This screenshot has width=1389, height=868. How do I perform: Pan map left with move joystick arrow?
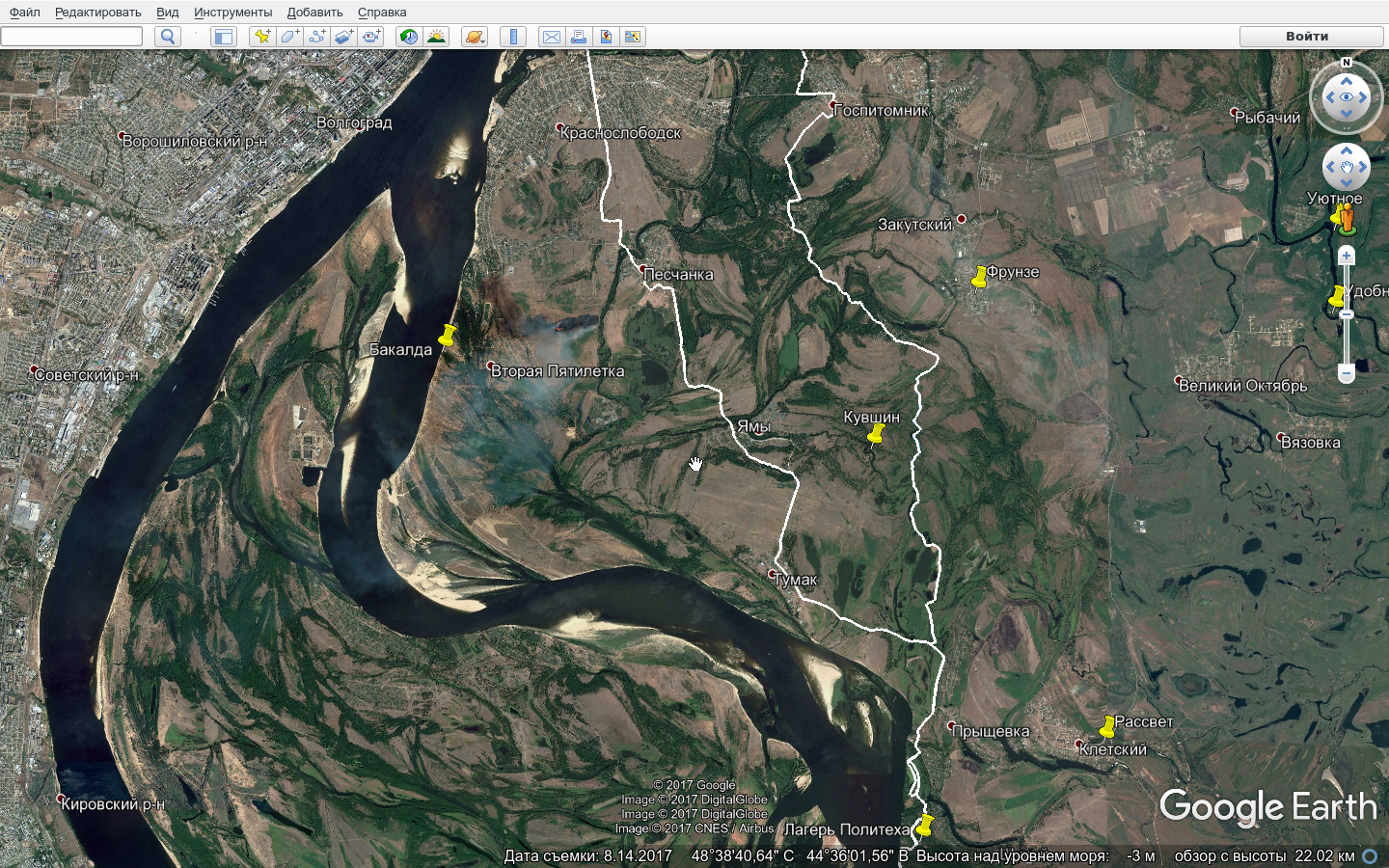click(x=1330, y=168)
